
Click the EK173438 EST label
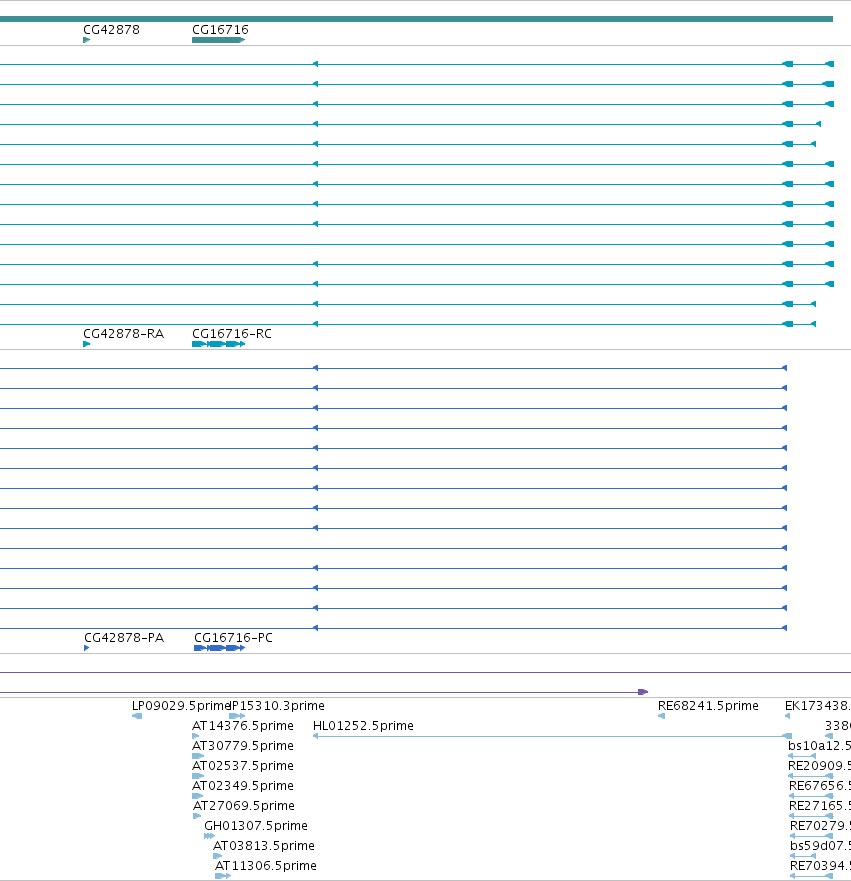pos(818,706)
